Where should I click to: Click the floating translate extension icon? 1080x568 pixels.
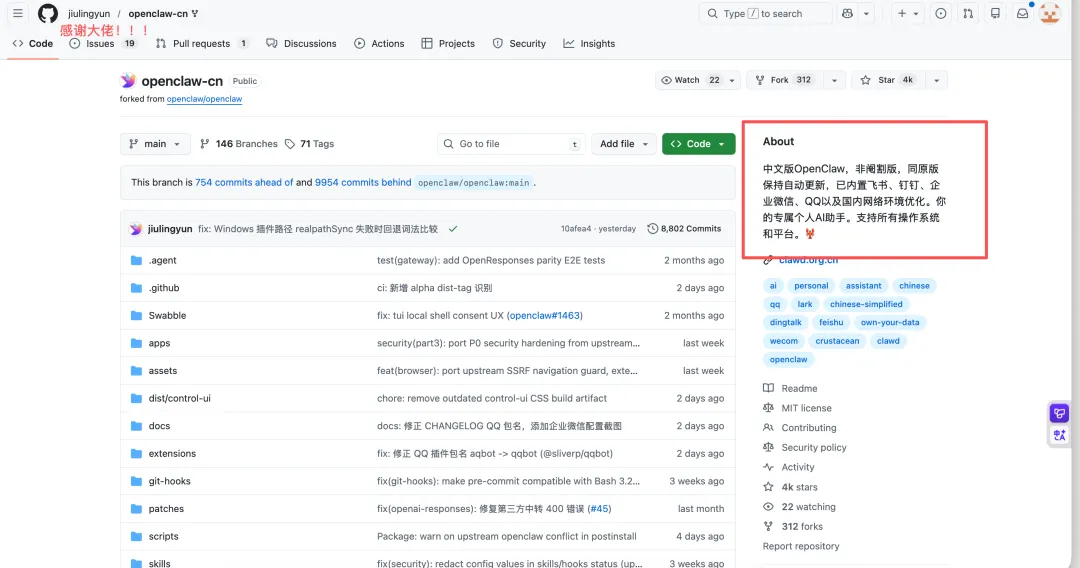click(1059, 435)
